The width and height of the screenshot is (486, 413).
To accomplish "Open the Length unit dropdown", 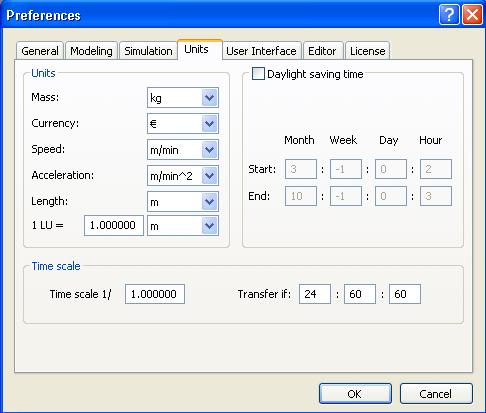I will pyautogui.click(x=183, y=202).
